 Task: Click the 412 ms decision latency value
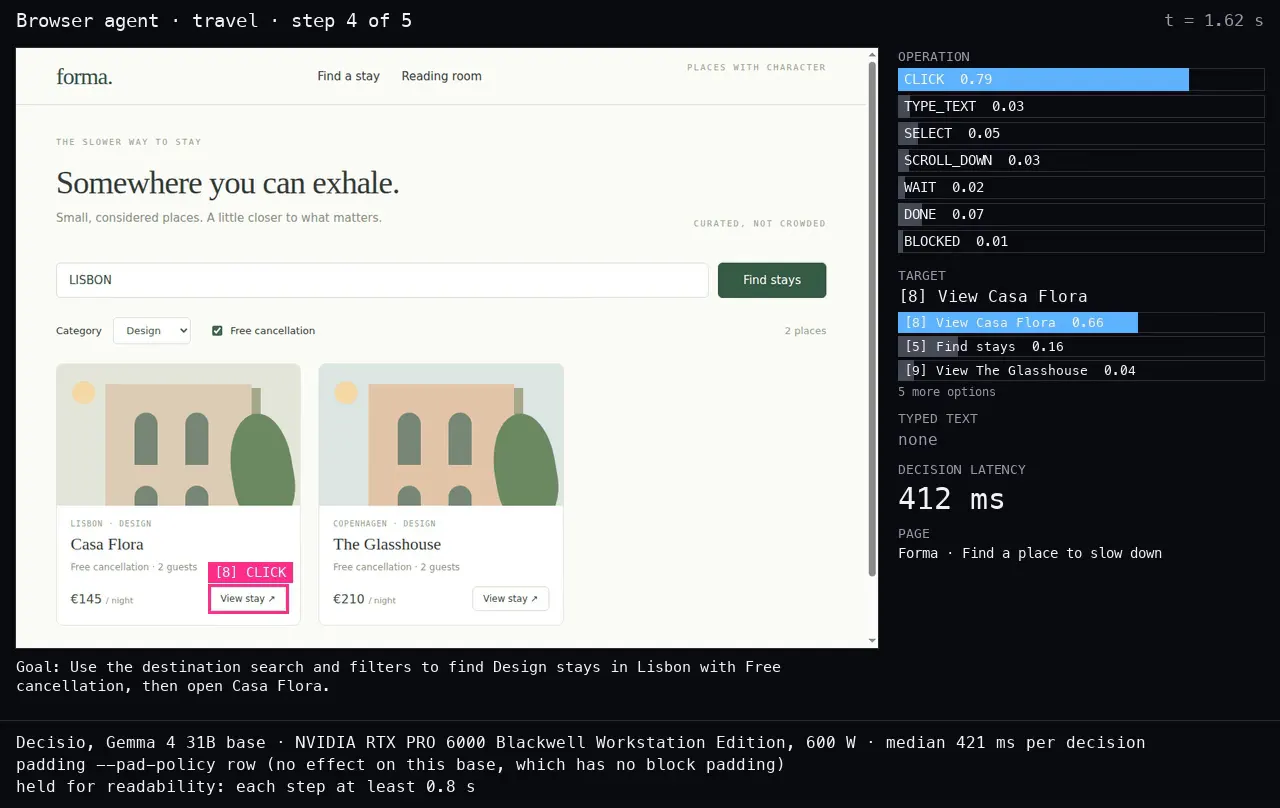click(x=951, y=498)
